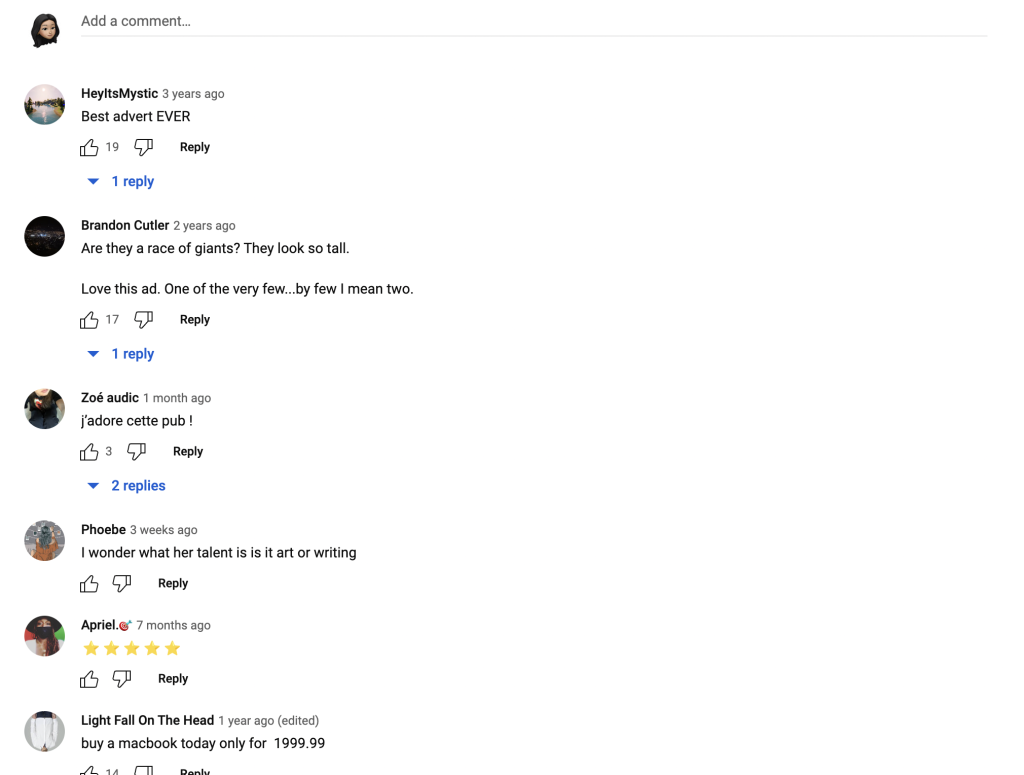Thumbs up Zoé audic's comment

[89, 452]
